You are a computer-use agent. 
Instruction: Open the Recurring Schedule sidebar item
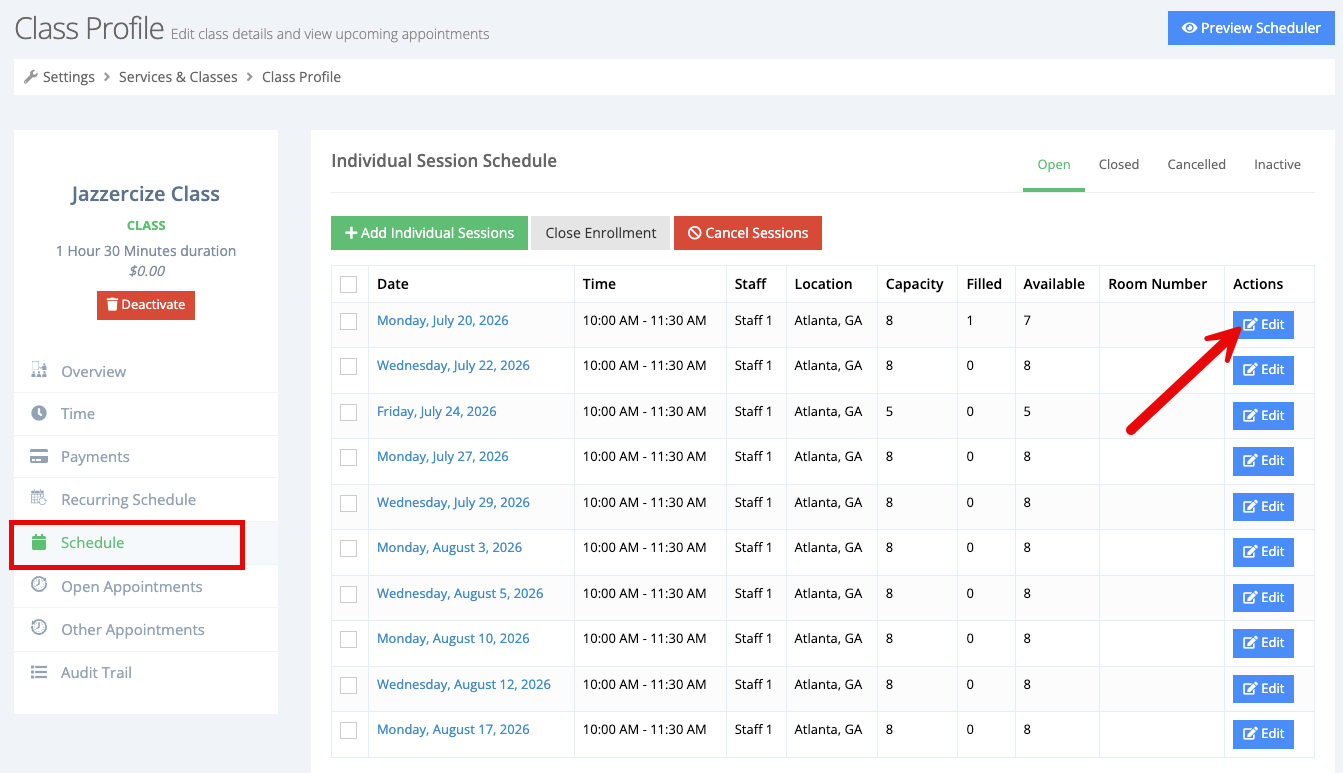[146, 499]
